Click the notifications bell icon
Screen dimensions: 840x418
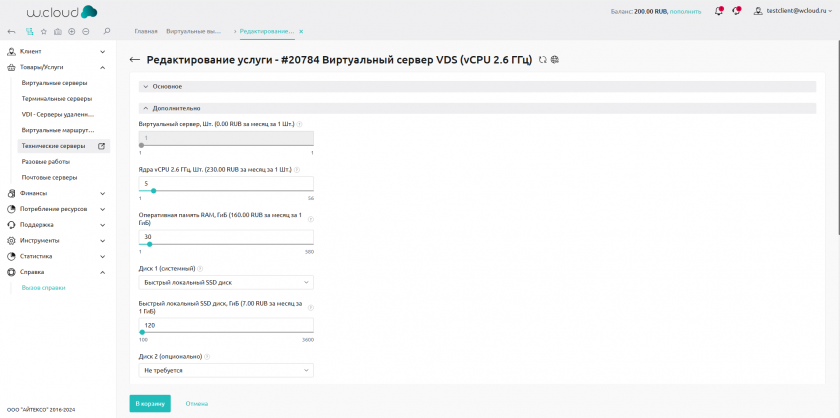pos(719,11)
